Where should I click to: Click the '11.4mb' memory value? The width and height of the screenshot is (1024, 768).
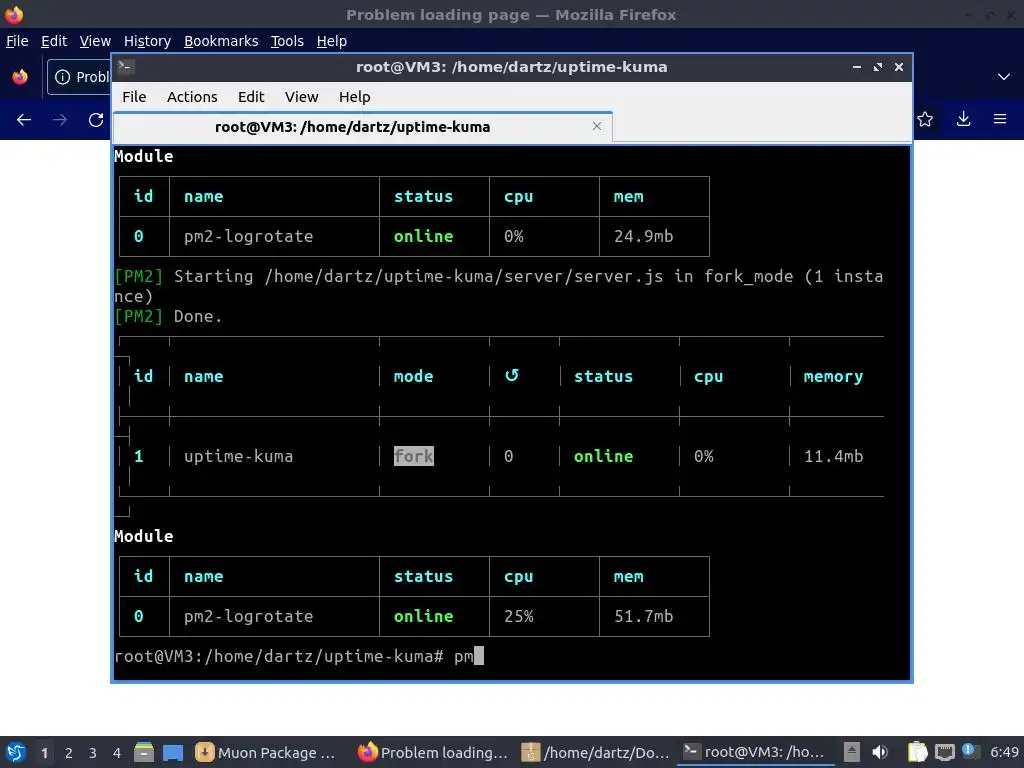(833, 456)
